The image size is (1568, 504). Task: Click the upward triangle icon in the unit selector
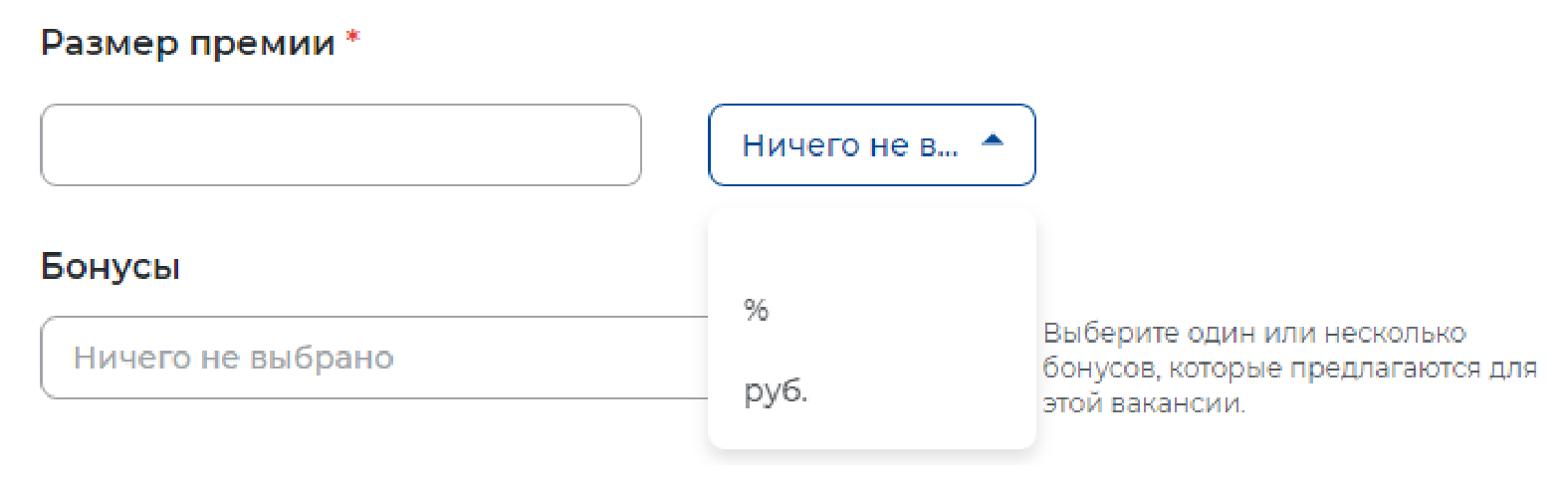tap(993, 141)
